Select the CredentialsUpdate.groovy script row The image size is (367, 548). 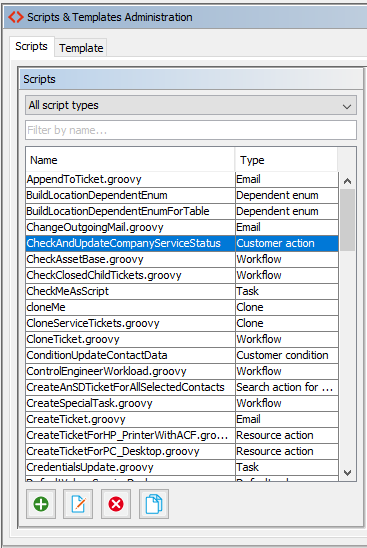tap(182, 467)
